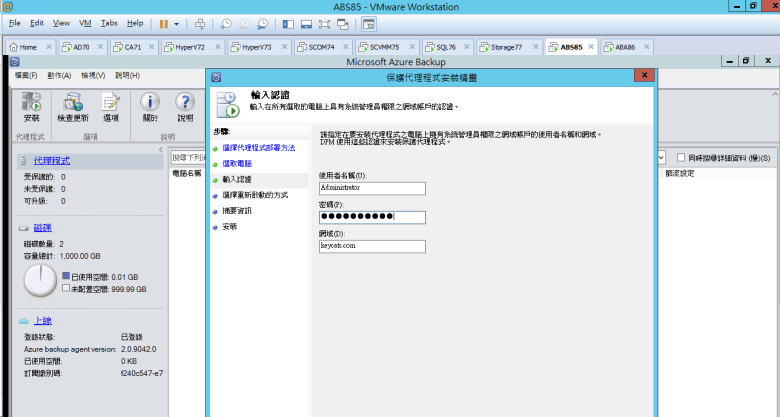Open the 動作(A) menu
Viewport: 780px width, 417px height.
tap(59, 75)
